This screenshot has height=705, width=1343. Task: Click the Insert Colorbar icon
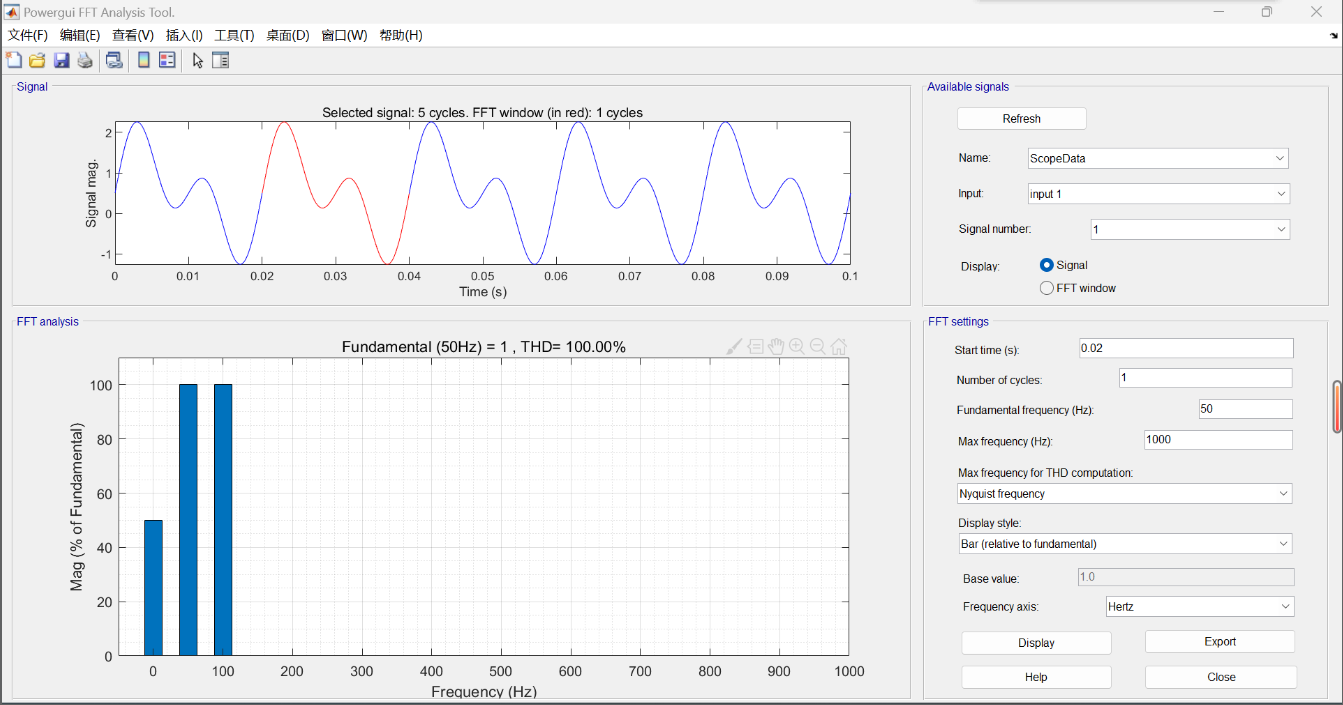click(x=143, y=60)
